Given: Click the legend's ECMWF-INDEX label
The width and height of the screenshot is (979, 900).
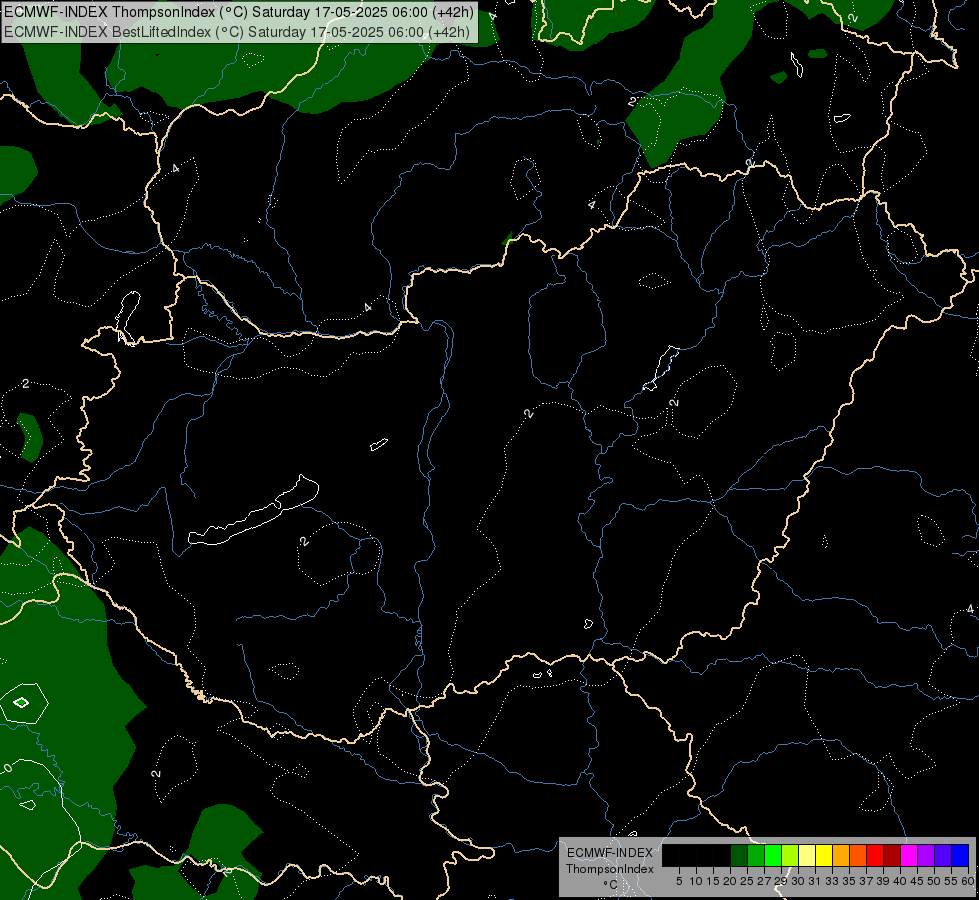Looking at the screenshot, I should pyautogui.click(x=610, y=853).
